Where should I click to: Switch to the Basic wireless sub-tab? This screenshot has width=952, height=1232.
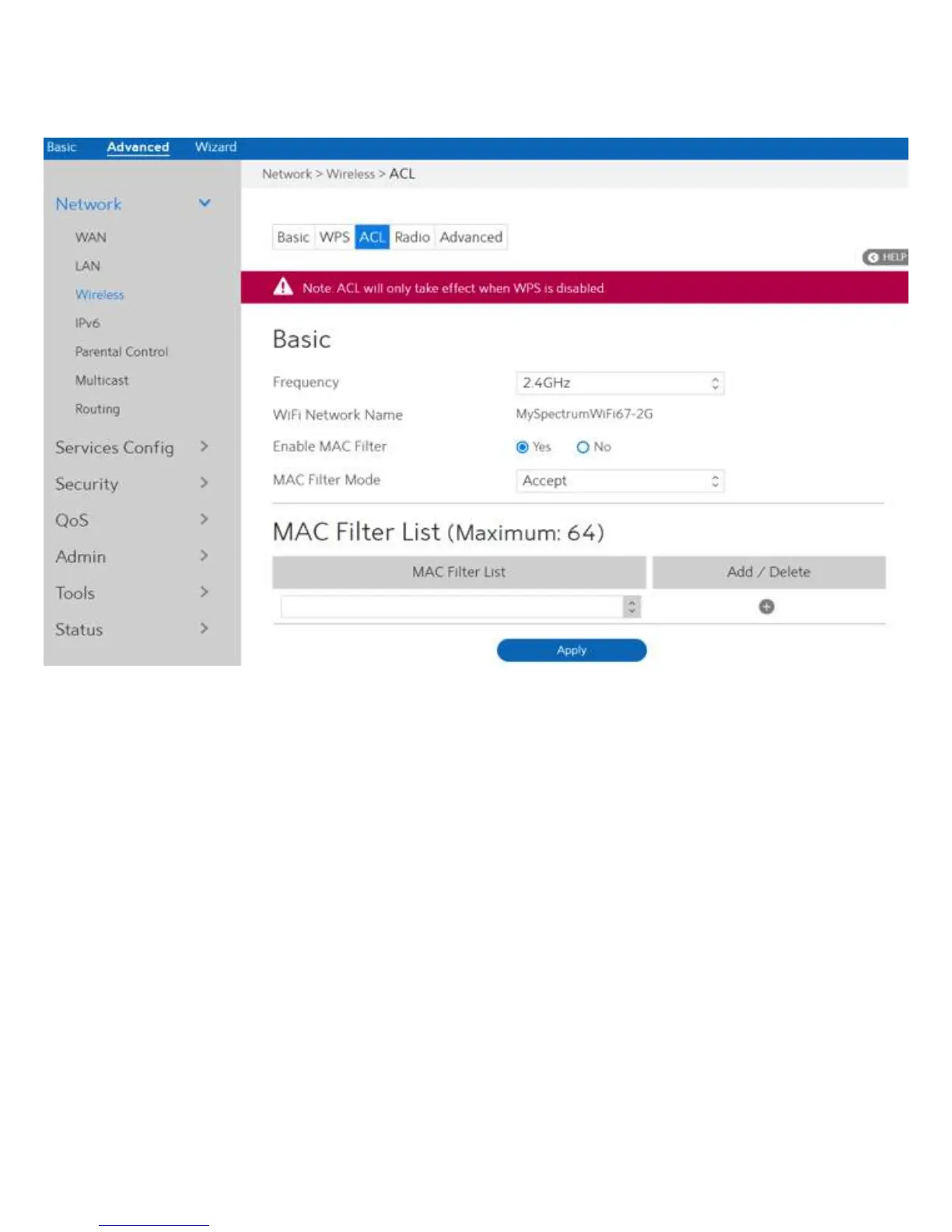[x=293, y=237]
